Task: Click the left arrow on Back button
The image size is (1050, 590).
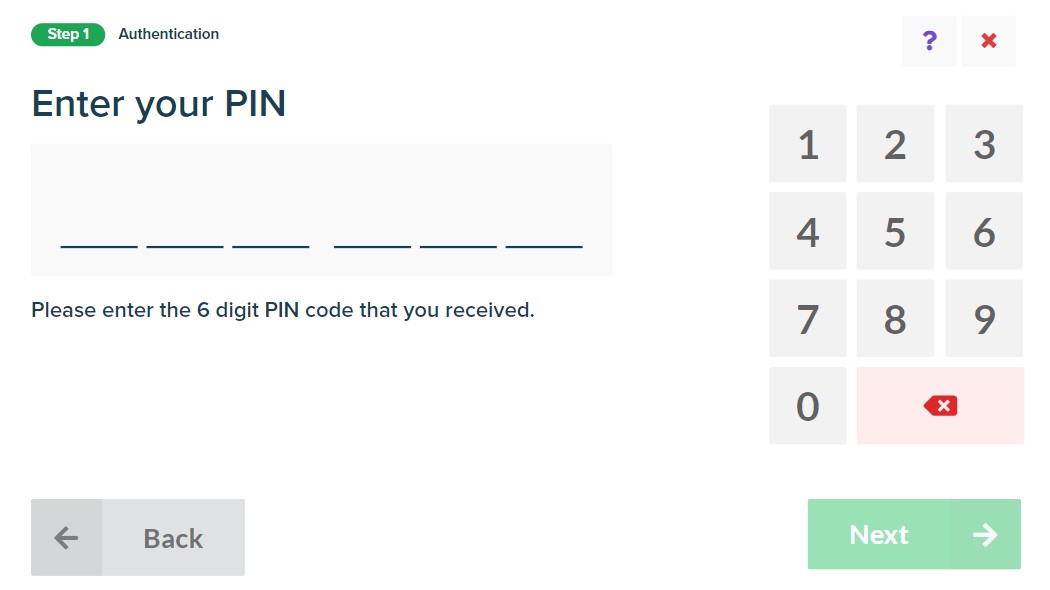Action: (66, 538)
